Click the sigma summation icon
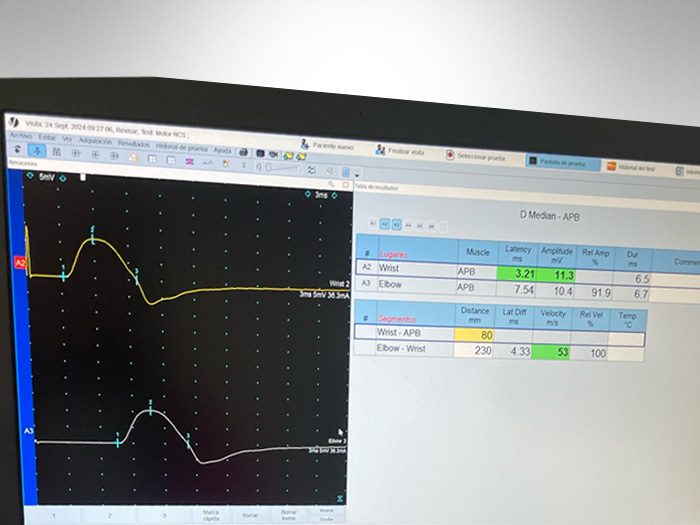 [244, 165]
